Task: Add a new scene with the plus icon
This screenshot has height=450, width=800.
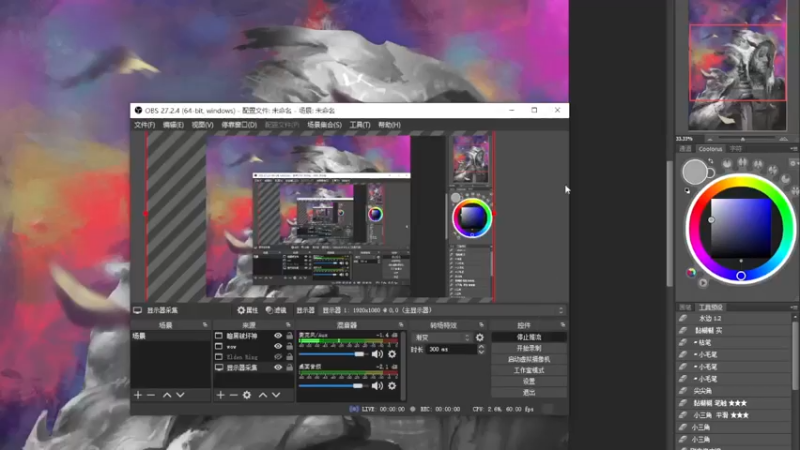Action: (x=138, y=395)
